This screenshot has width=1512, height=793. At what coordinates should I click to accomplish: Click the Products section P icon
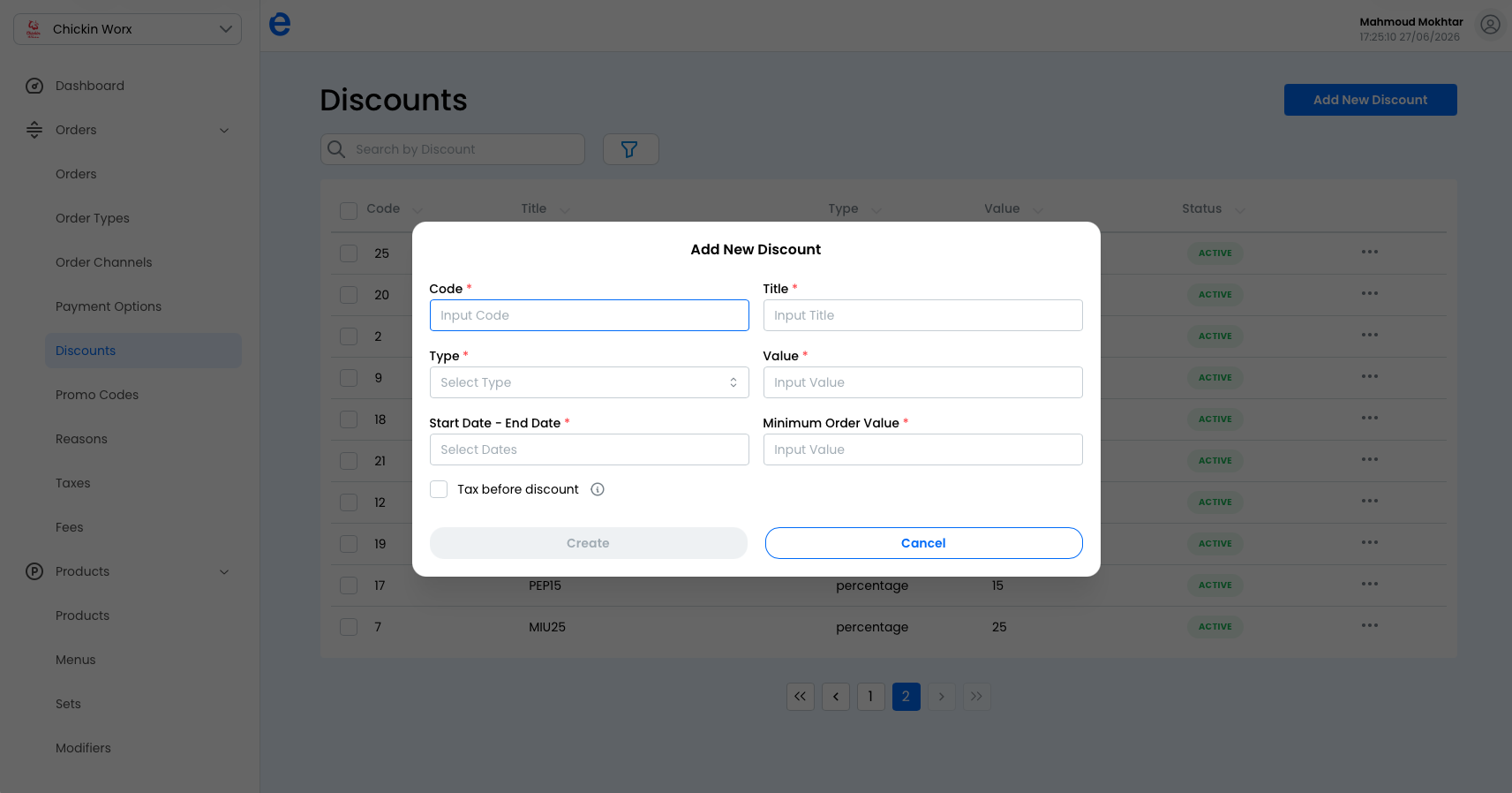point(34,571)
